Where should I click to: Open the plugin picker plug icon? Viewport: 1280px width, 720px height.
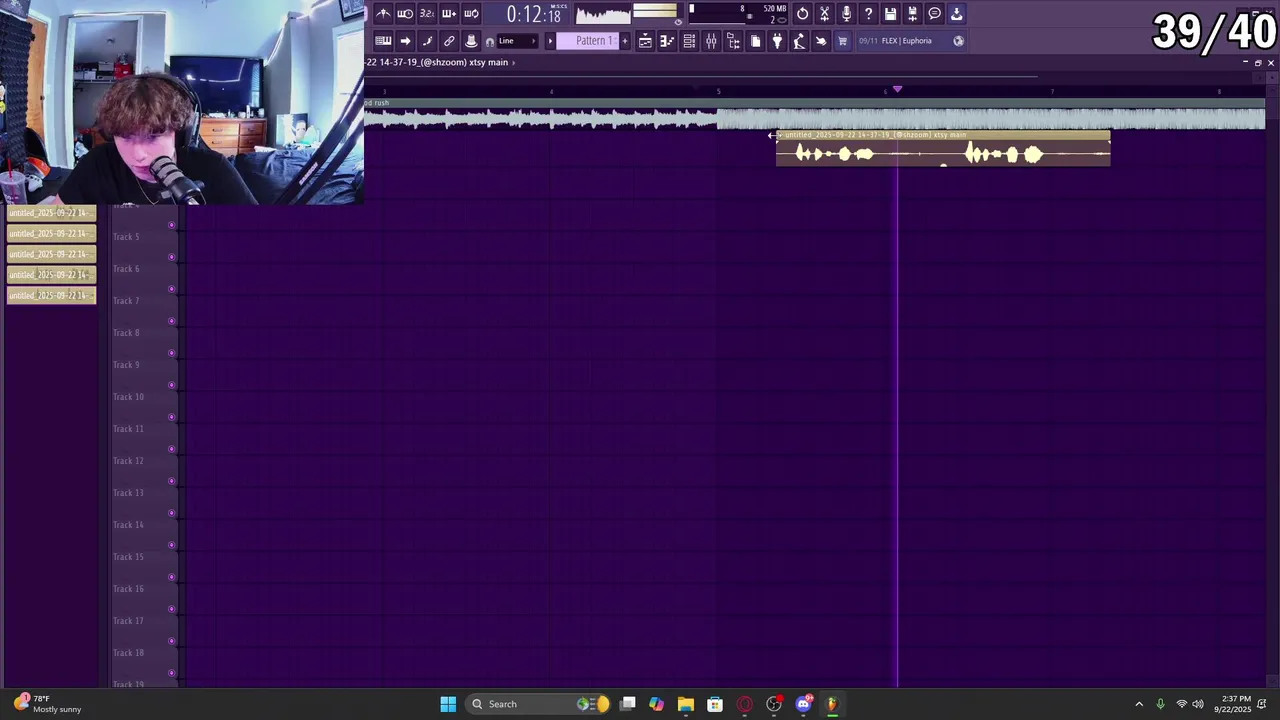tap(777, 41)
